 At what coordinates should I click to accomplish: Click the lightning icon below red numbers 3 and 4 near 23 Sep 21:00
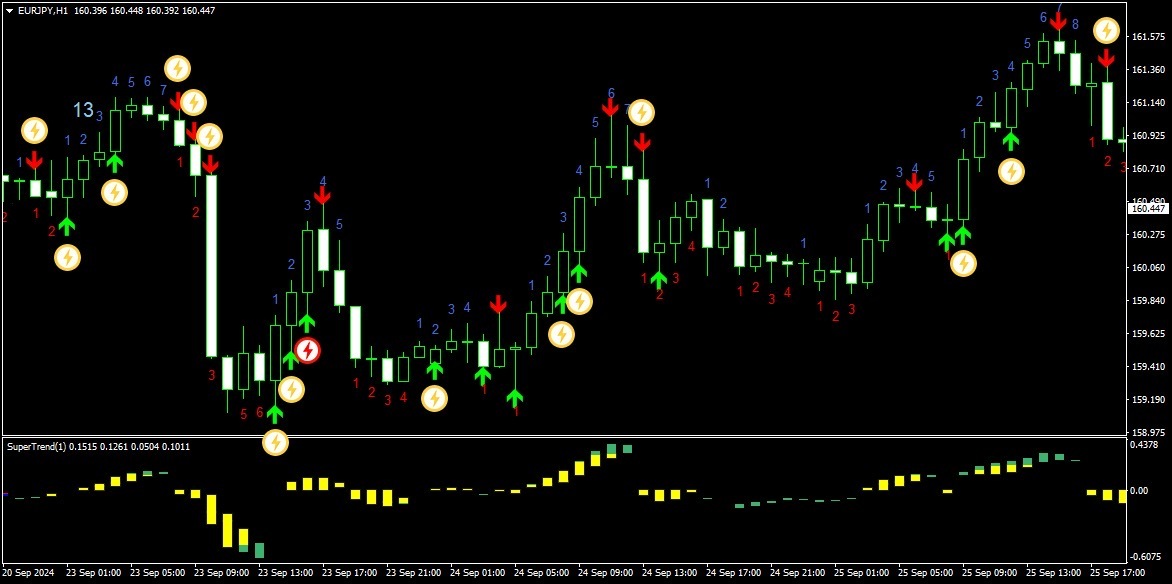434,398
